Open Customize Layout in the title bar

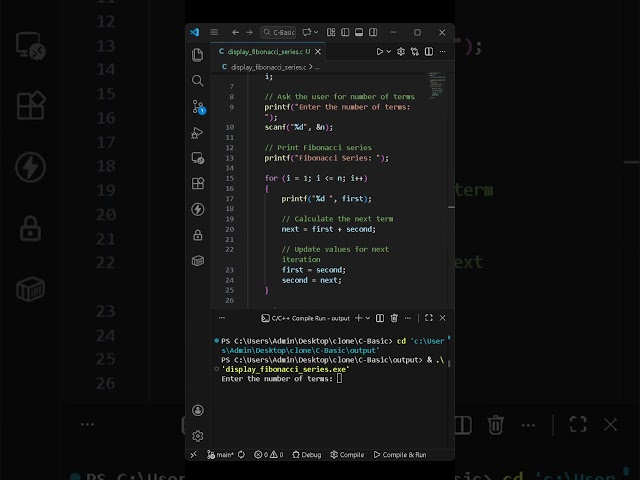point(331,32)
